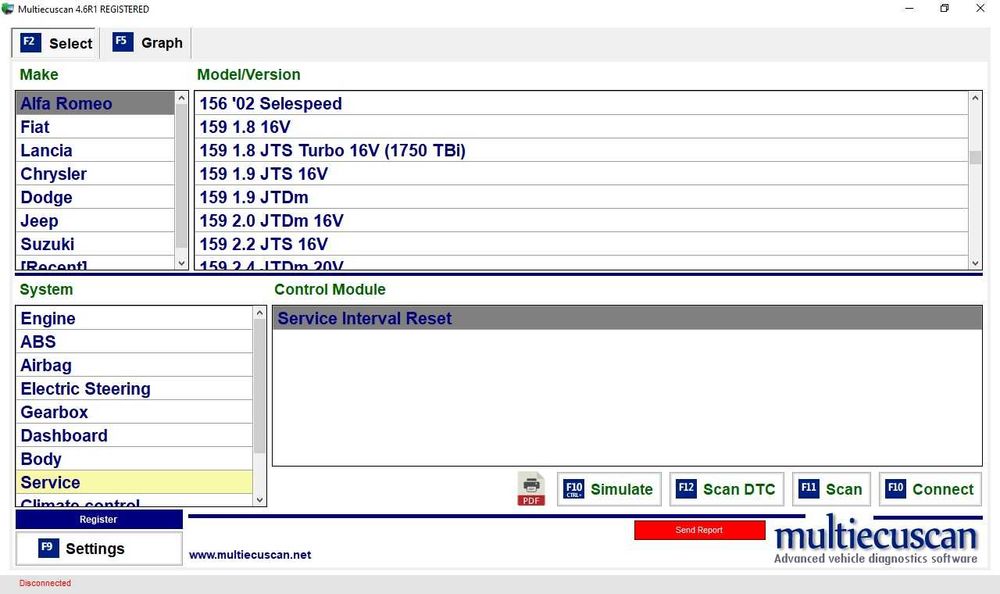Open the Select tab
This screenshot has height=594, width=1000.
(x=54, y=43)
